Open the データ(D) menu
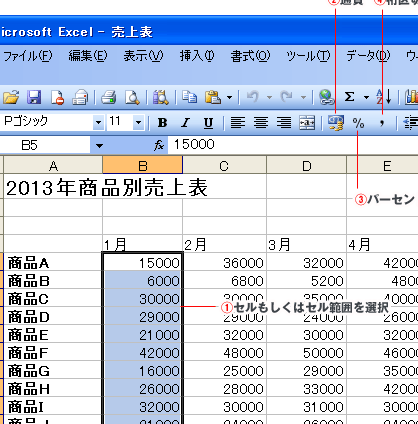 [368, 56]
